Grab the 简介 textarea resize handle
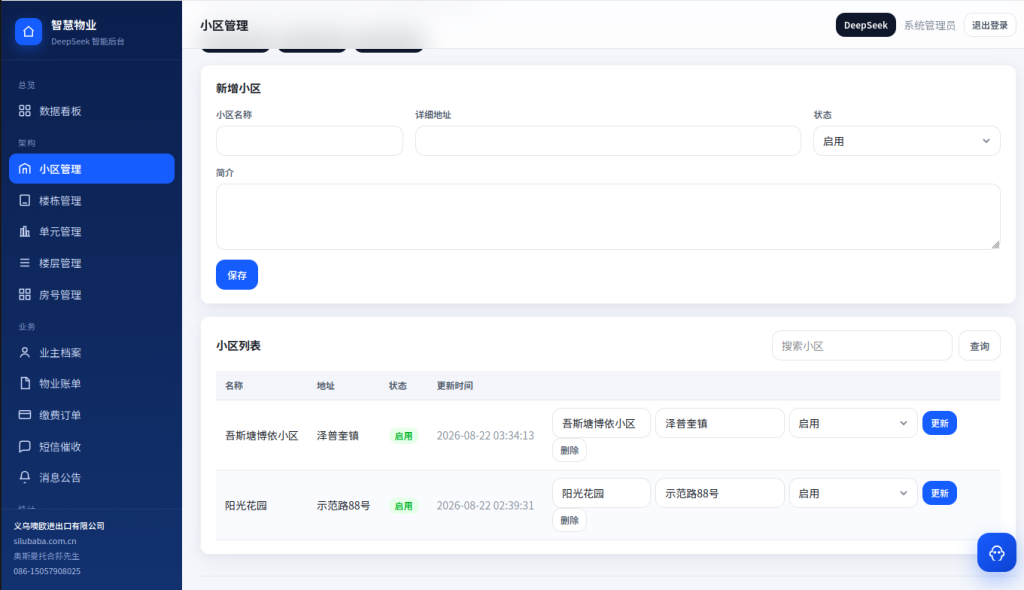The width and height of the screenshot is (1024, 590). point(995,244)
